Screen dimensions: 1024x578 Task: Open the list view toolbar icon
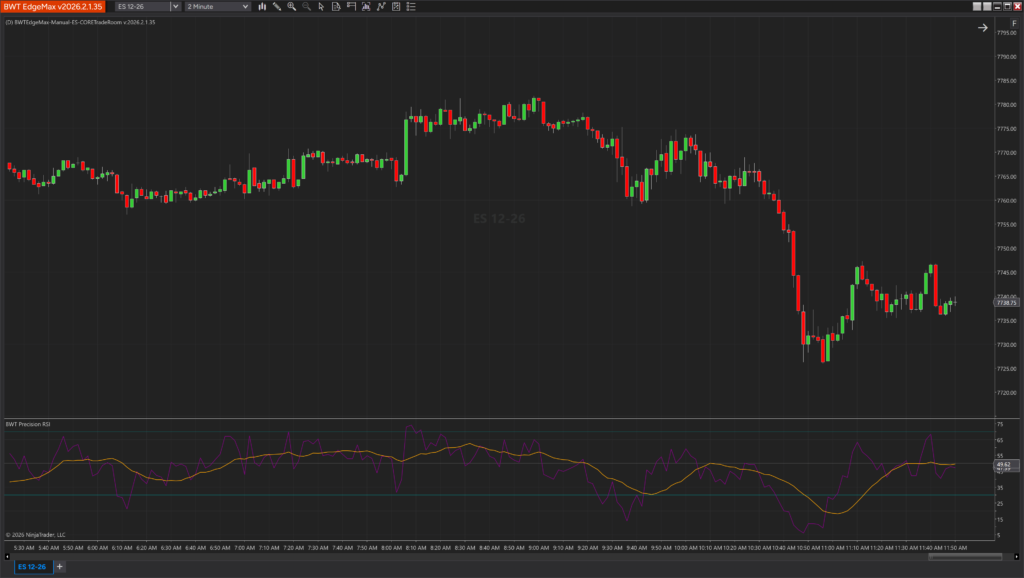411,7
